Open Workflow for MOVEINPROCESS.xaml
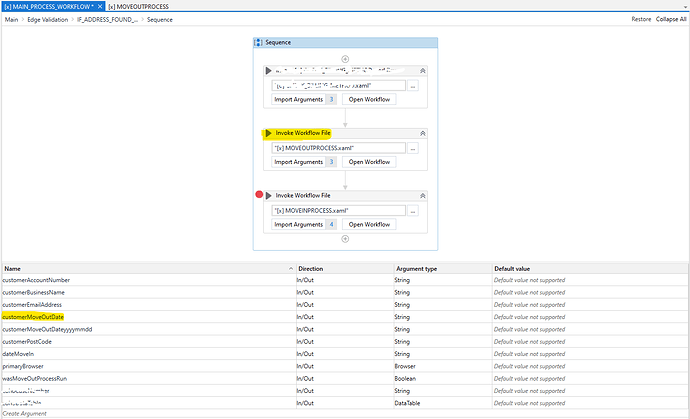The height and width of the screenshot is (419, 690). 369,224
